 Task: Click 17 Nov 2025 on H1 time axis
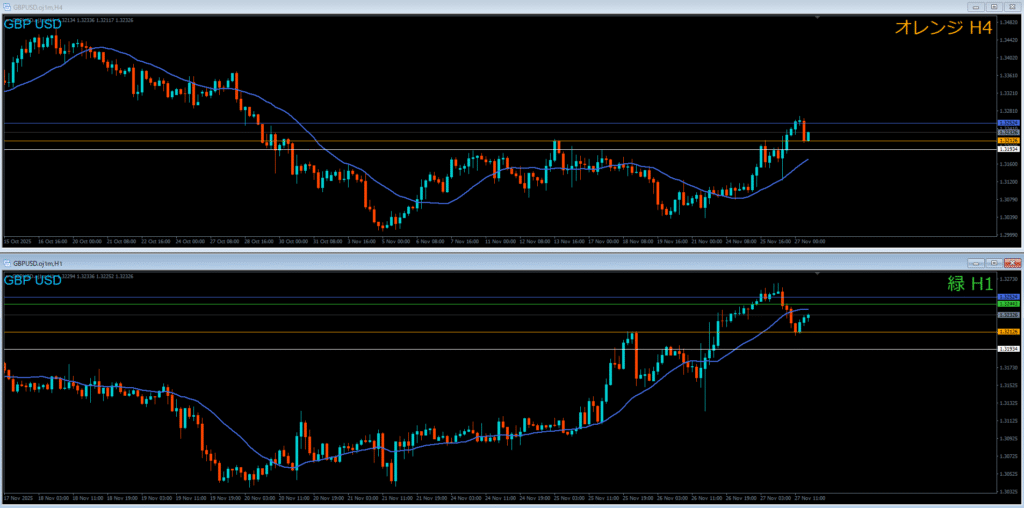click(16, 498)
